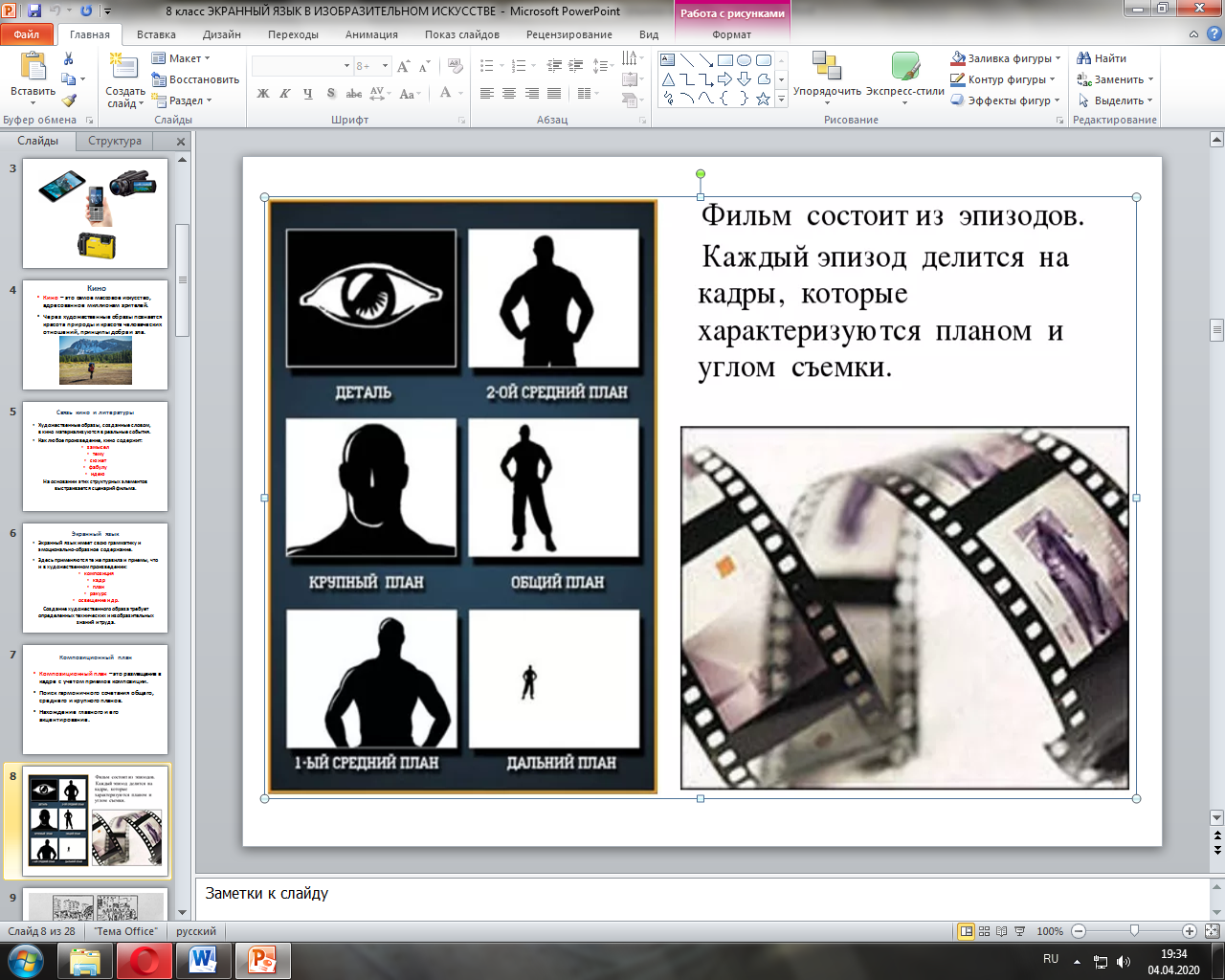
Task: Toggle italic (К) formatting
Action: point(285,94)
